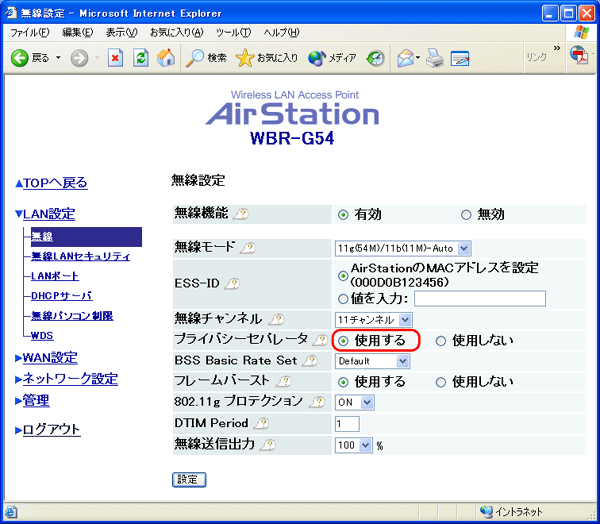This screenshot has height=524, width=600.
Task: Click the Edit page toolbar icon
Action: point(460,59)
